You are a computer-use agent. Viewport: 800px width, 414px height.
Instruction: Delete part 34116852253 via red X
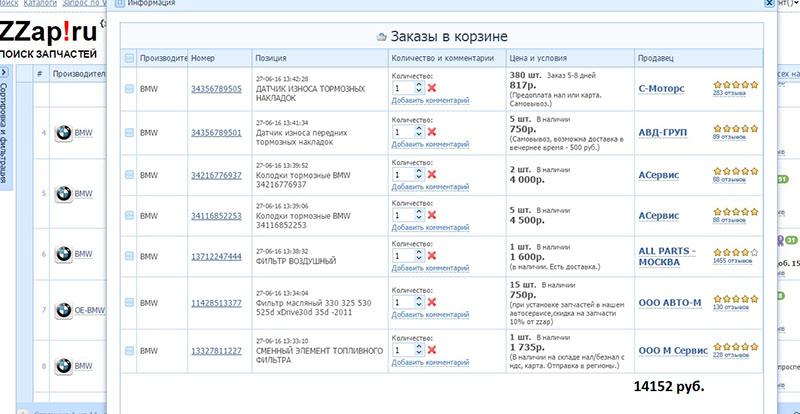[432, 215]
